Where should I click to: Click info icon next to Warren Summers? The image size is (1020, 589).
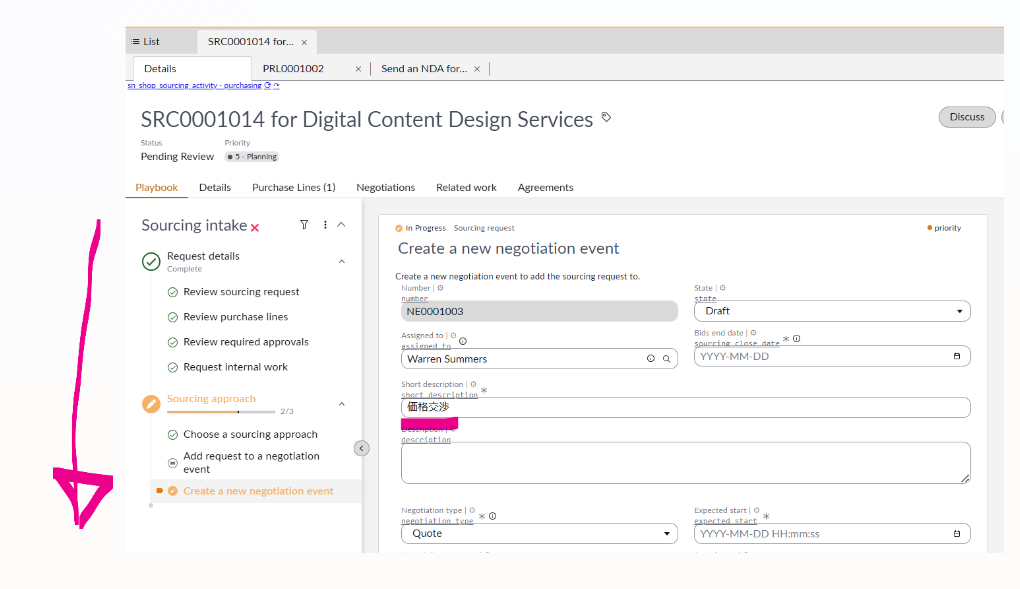(x=650, y=358)
